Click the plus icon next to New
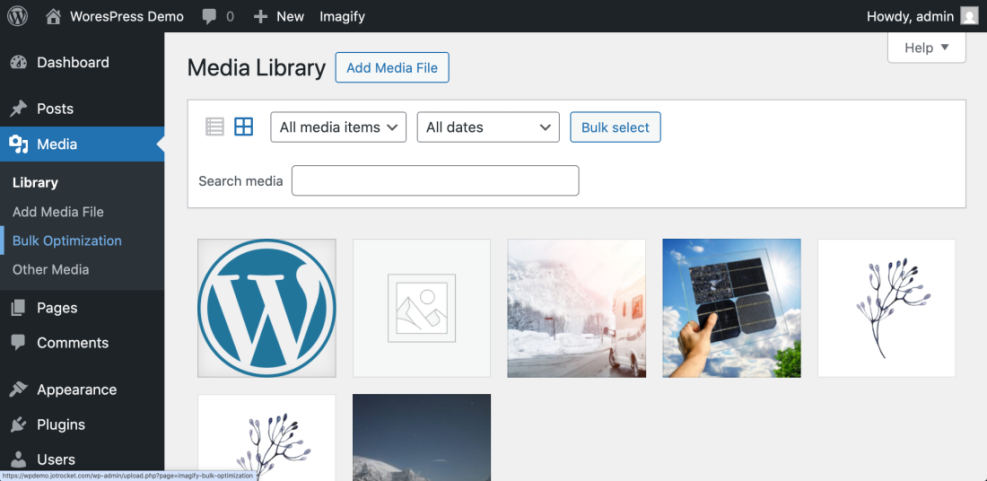Viewport: 987px width, 481px height. (261, 17)
